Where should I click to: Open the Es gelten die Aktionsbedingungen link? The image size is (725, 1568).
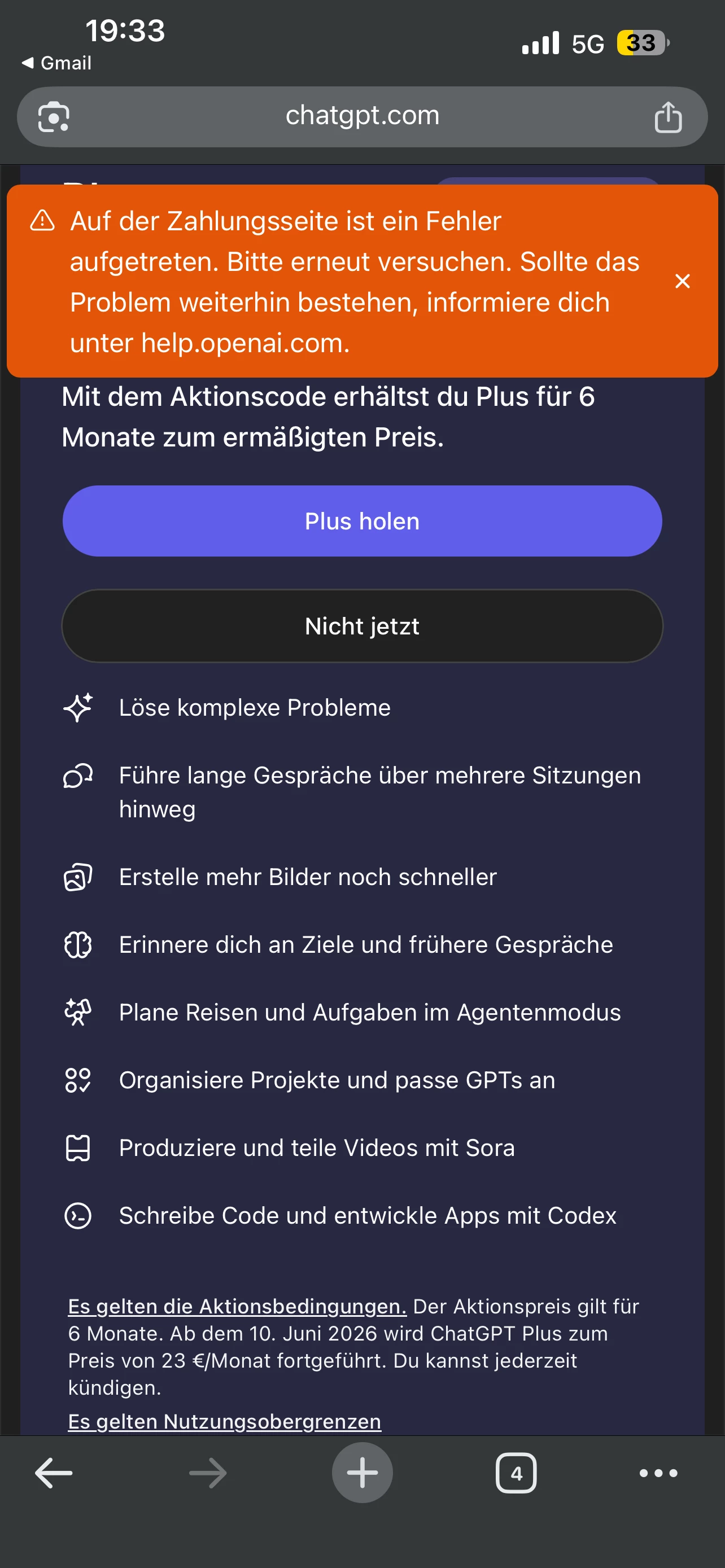coord(237,1306)
